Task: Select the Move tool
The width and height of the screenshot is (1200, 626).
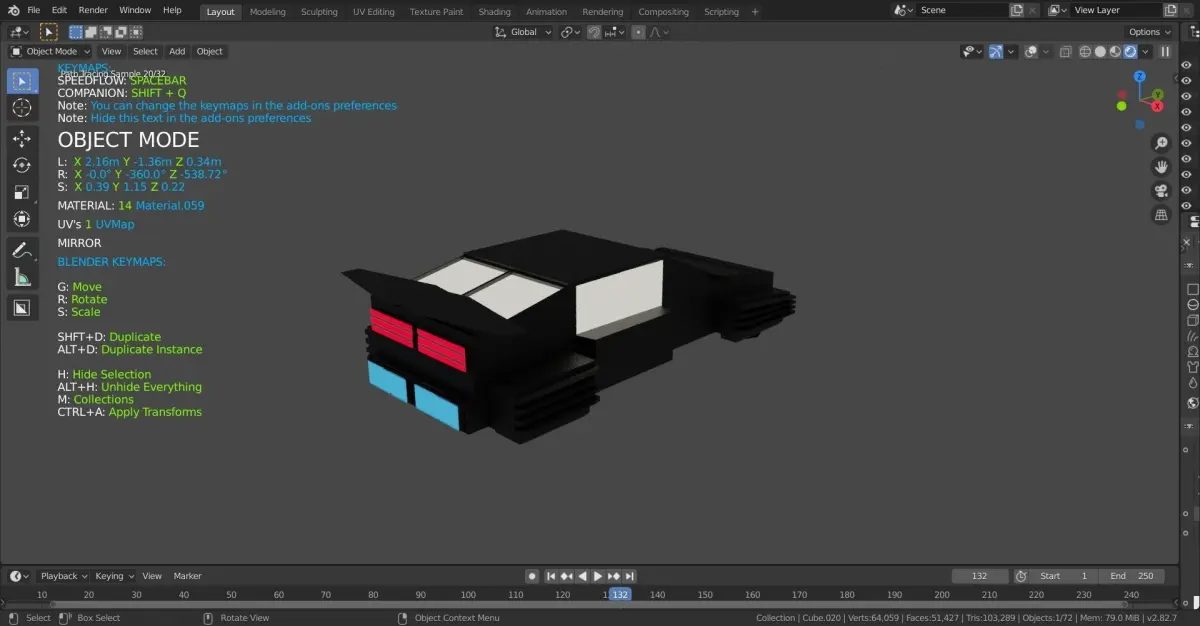Action: pyautogui.click(x=22, y=139)
